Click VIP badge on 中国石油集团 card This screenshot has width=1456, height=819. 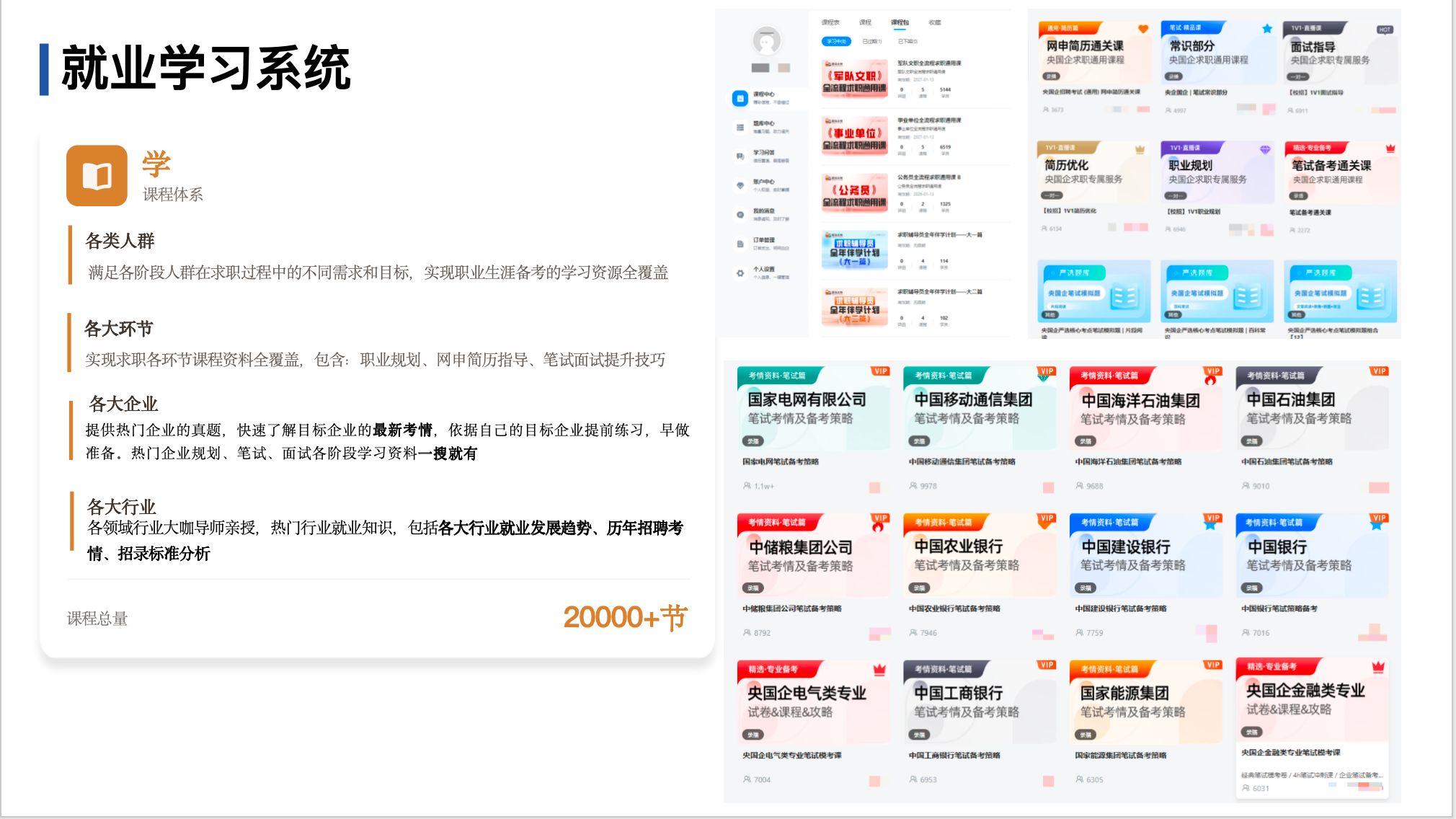coord(1379,371)
